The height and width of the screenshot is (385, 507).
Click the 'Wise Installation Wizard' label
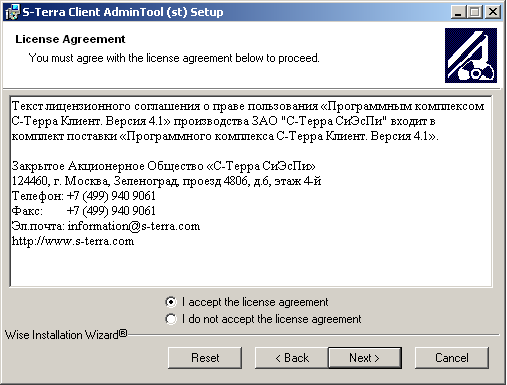66,335
